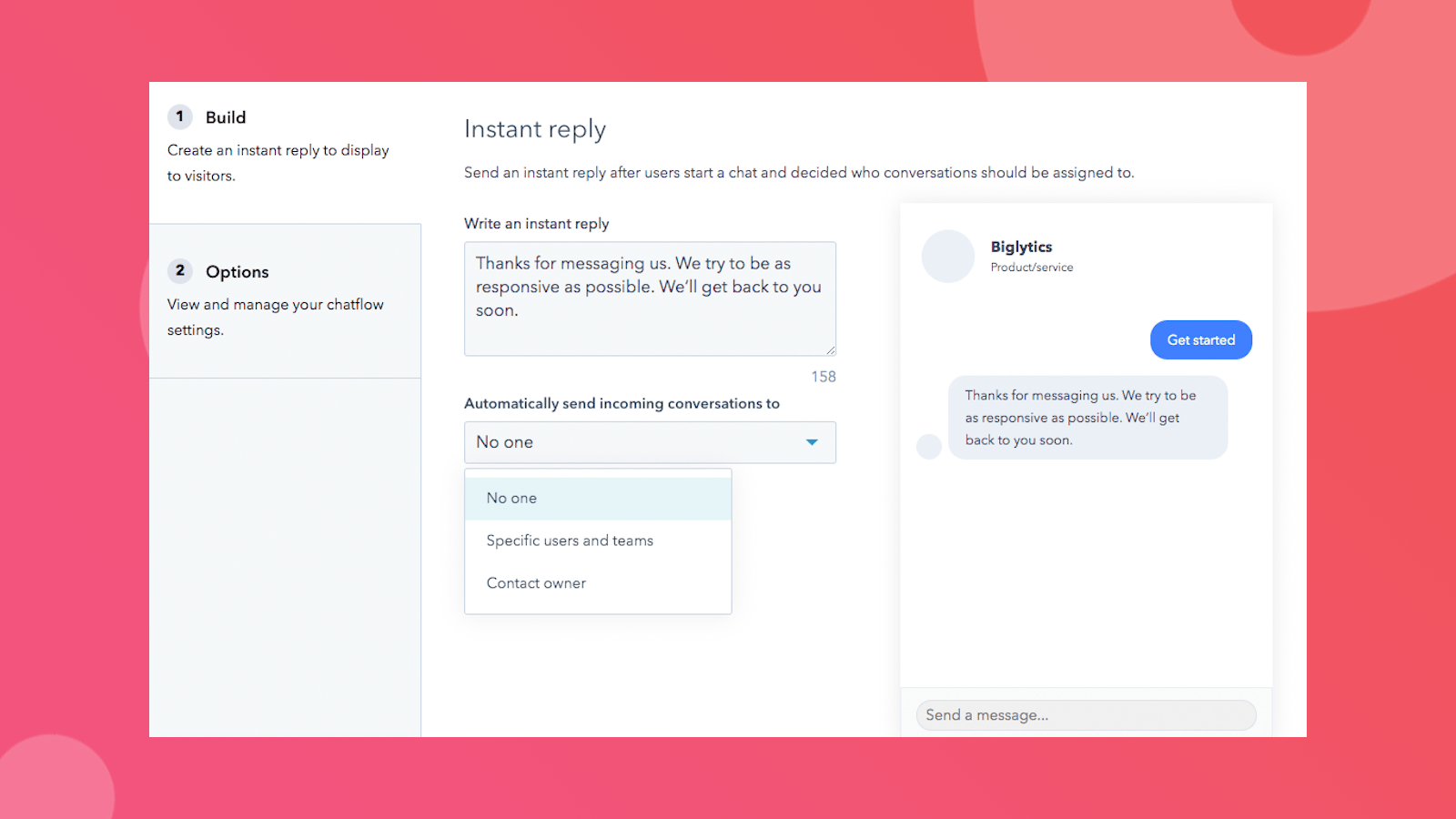Click the 158 character counter
The height and width of the screenshot is (819, 1456).
(823, 377)
